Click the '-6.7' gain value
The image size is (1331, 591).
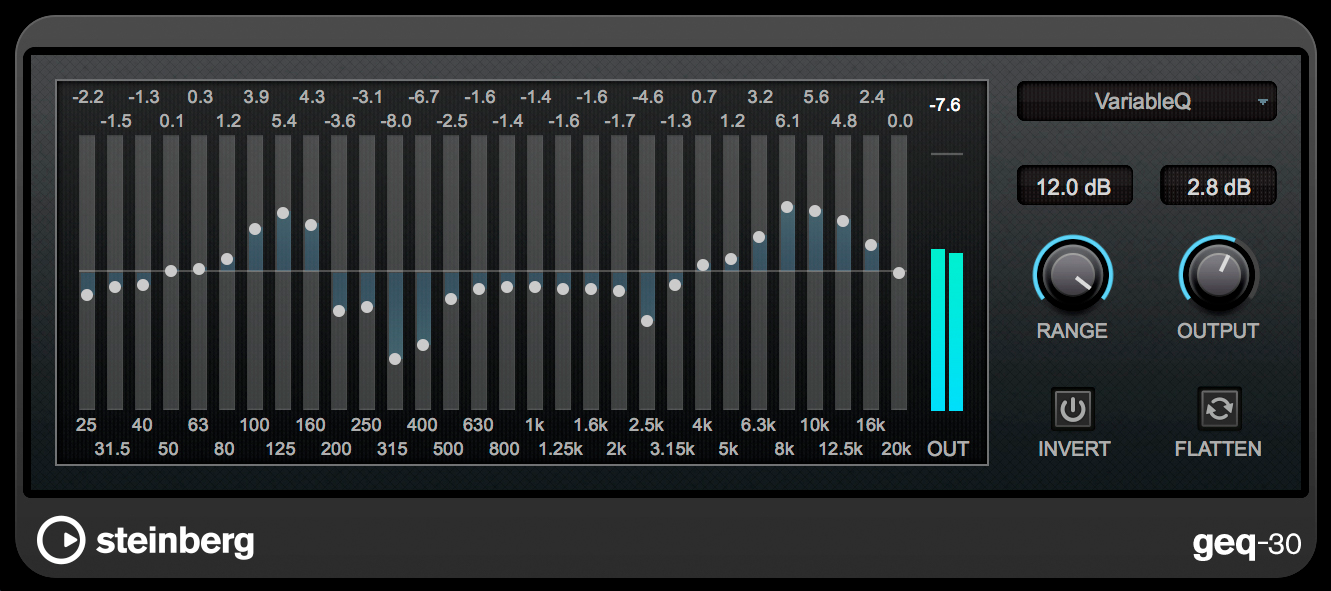tap(423, 97)
